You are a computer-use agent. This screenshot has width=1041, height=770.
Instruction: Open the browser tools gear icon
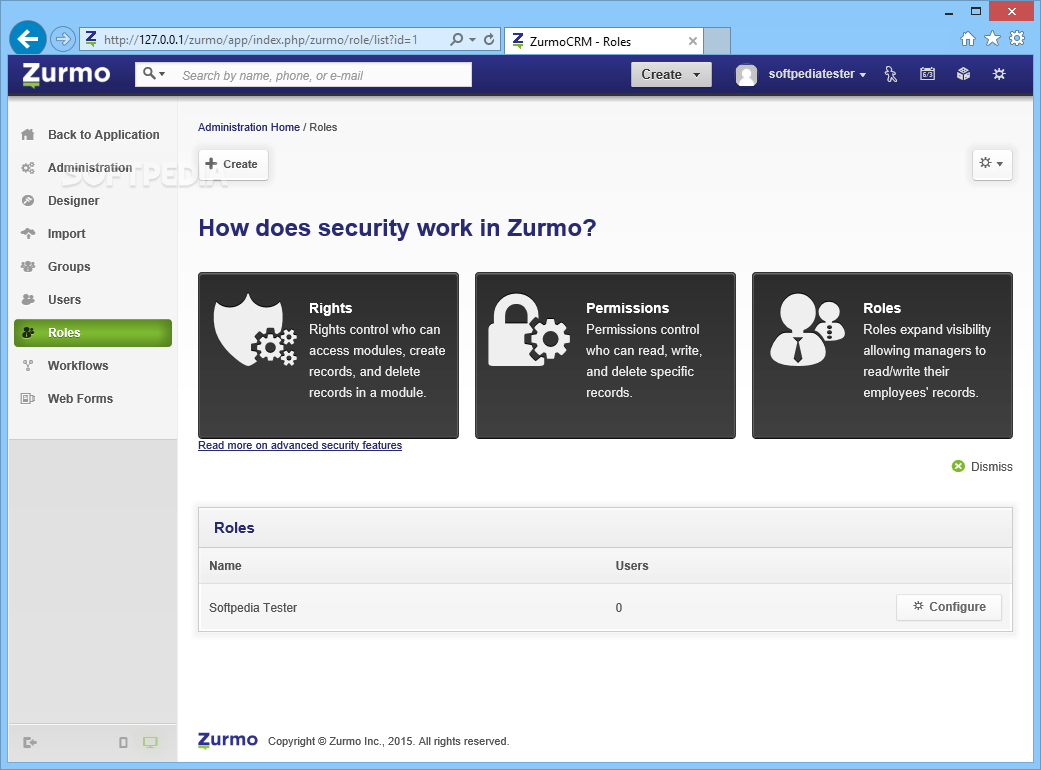[x=1016, y=38]
